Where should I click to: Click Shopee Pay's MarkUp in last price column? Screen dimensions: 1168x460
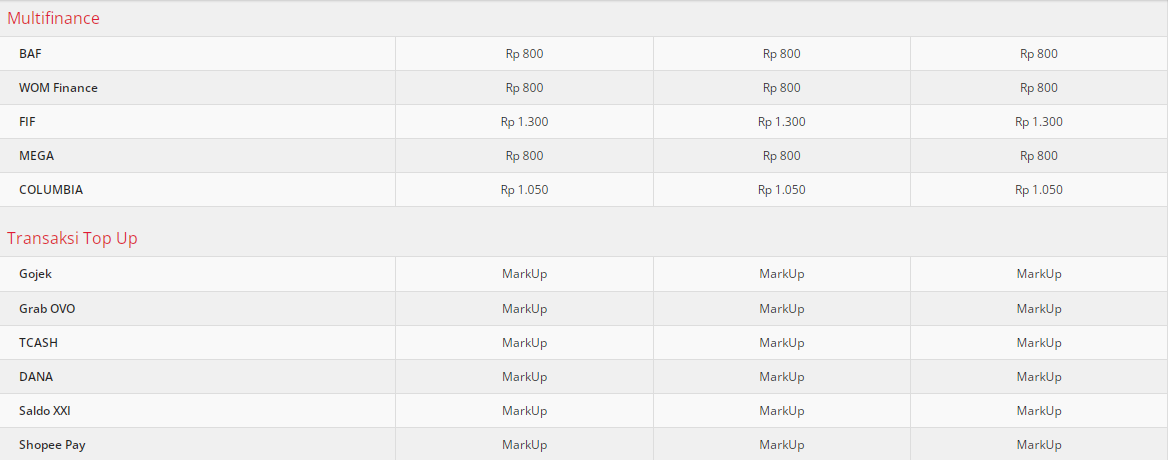(1039, 445)
